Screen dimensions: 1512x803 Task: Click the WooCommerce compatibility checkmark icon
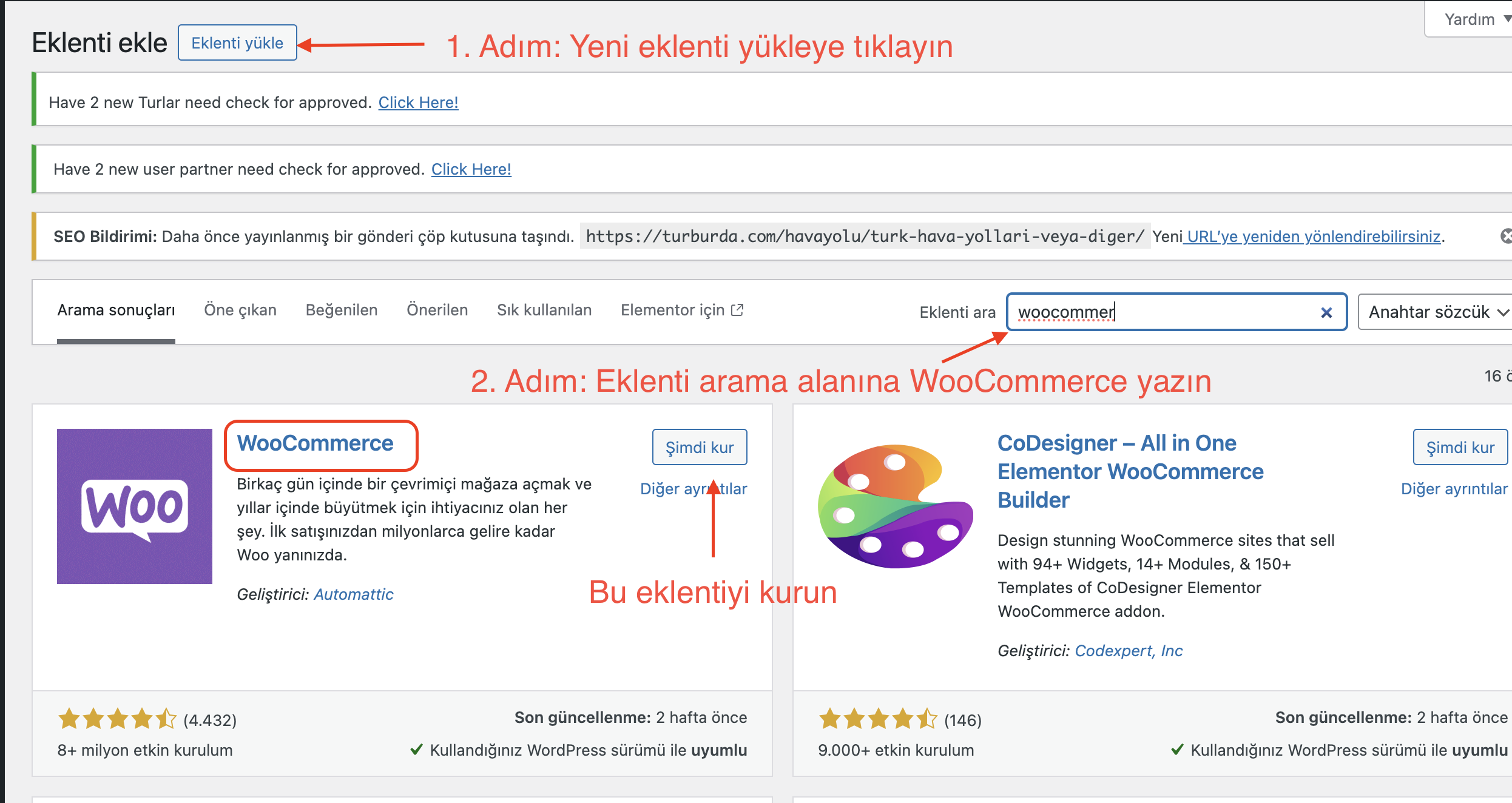point(416,750)
